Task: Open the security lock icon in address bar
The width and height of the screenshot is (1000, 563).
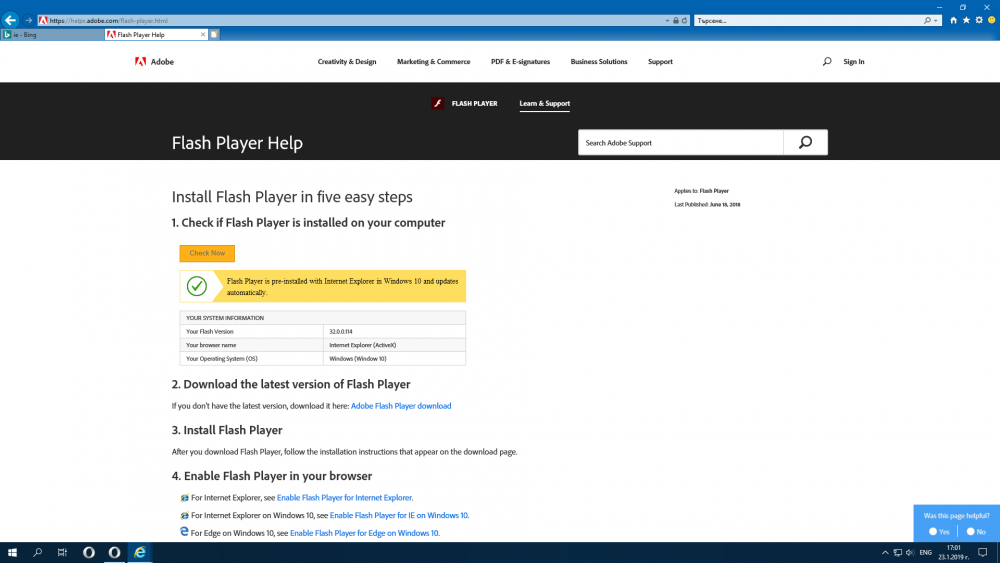Action: pos(676,20)
